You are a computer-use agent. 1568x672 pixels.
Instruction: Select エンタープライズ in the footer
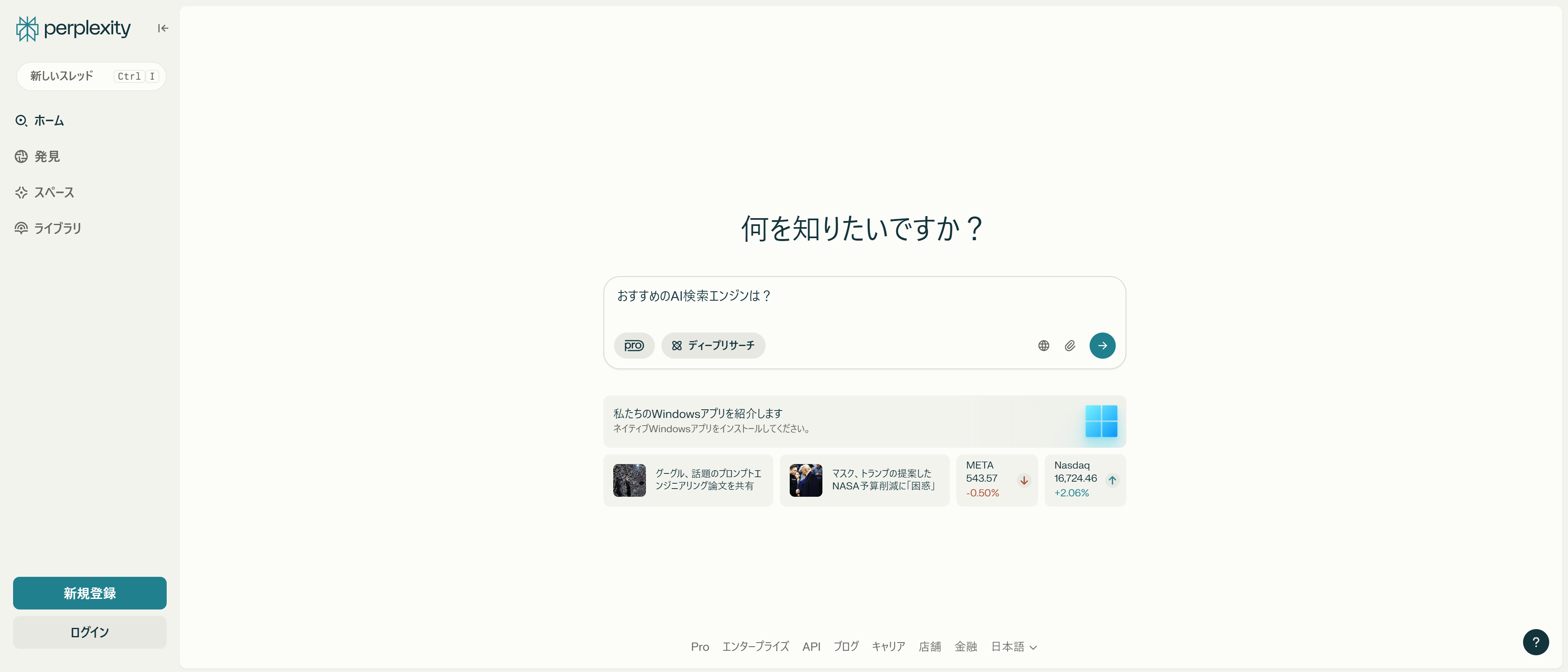(x=755, y=646)
